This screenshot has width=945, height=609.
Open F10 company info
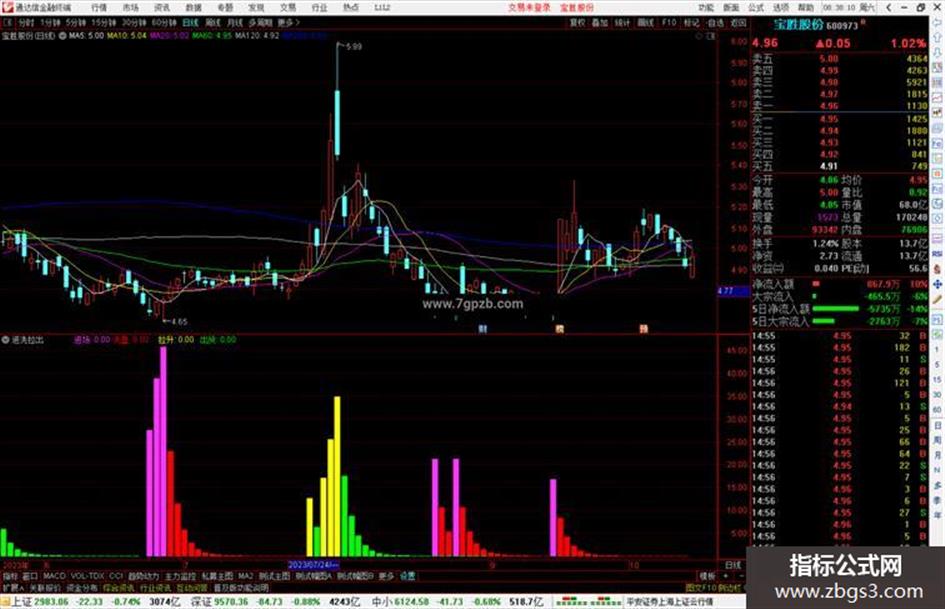(668, 22)
